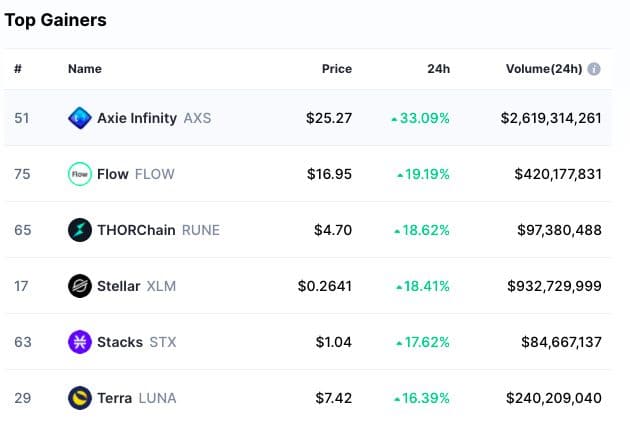Click the Stacks coin logo
630x421 pixels.
pyautogui.click(x=80, y=342)
